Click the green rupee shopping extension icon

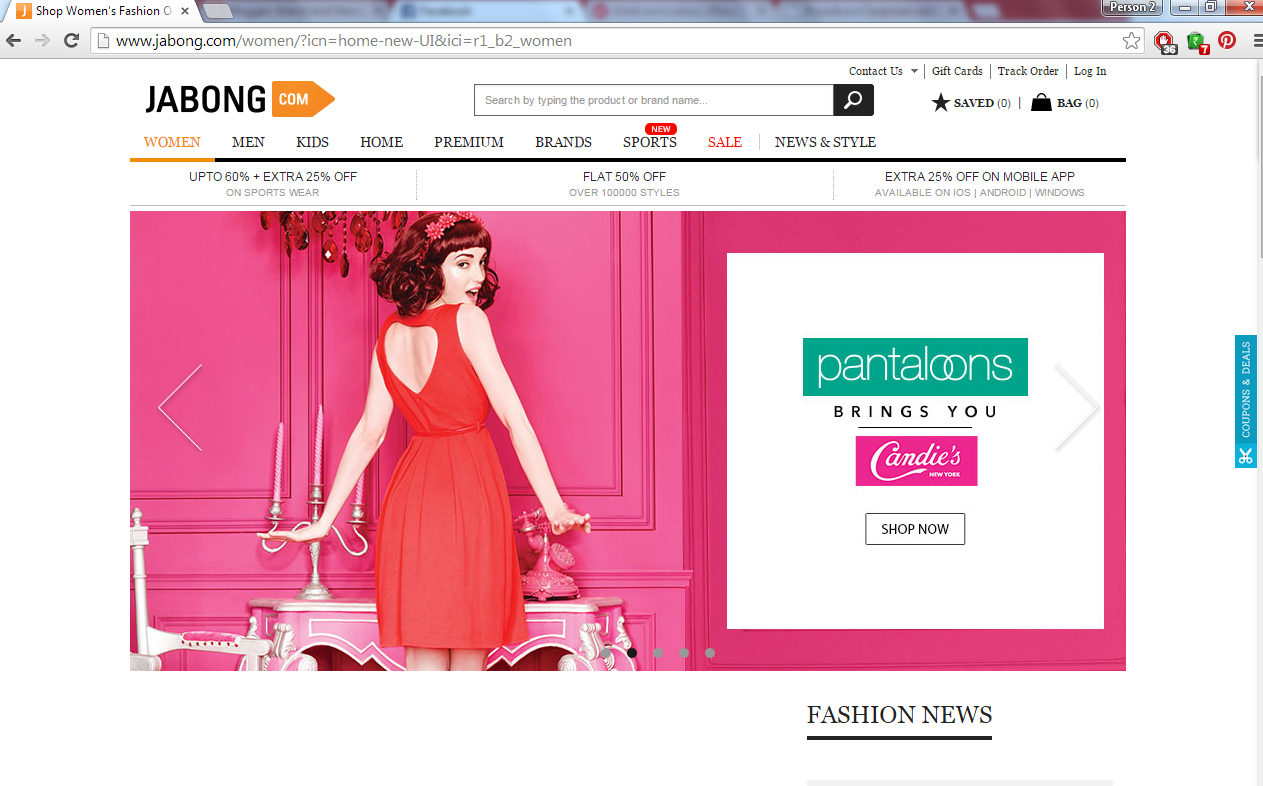(x=1196, y=41)
